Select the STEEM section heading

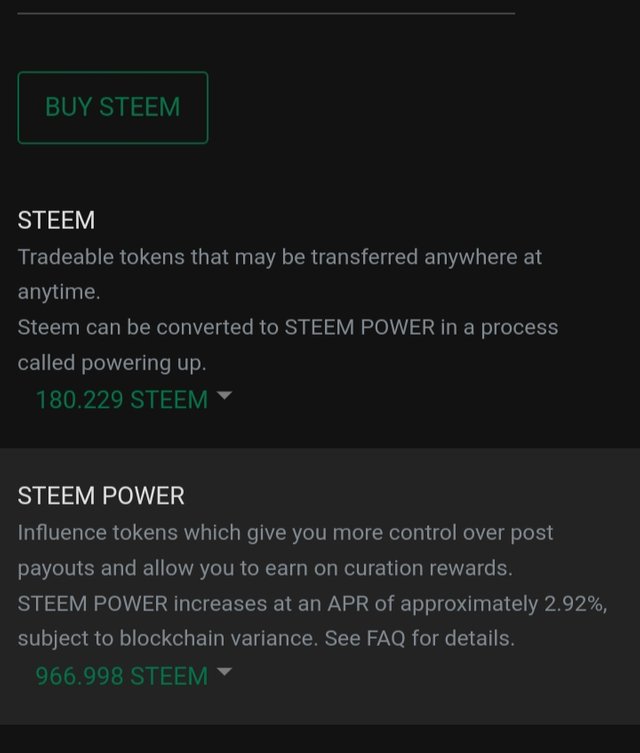click(56, 220)
